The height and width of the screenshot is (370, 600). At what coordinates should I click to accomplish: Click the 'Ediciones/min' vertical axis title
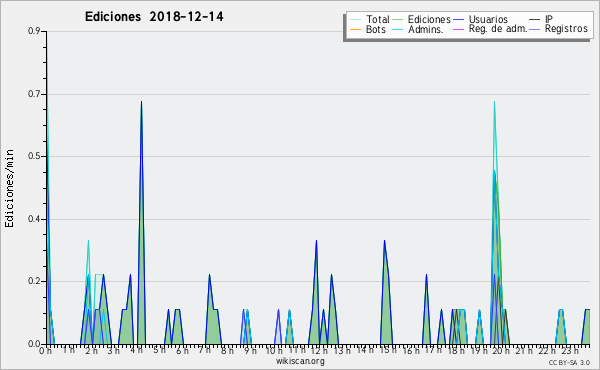9,188
